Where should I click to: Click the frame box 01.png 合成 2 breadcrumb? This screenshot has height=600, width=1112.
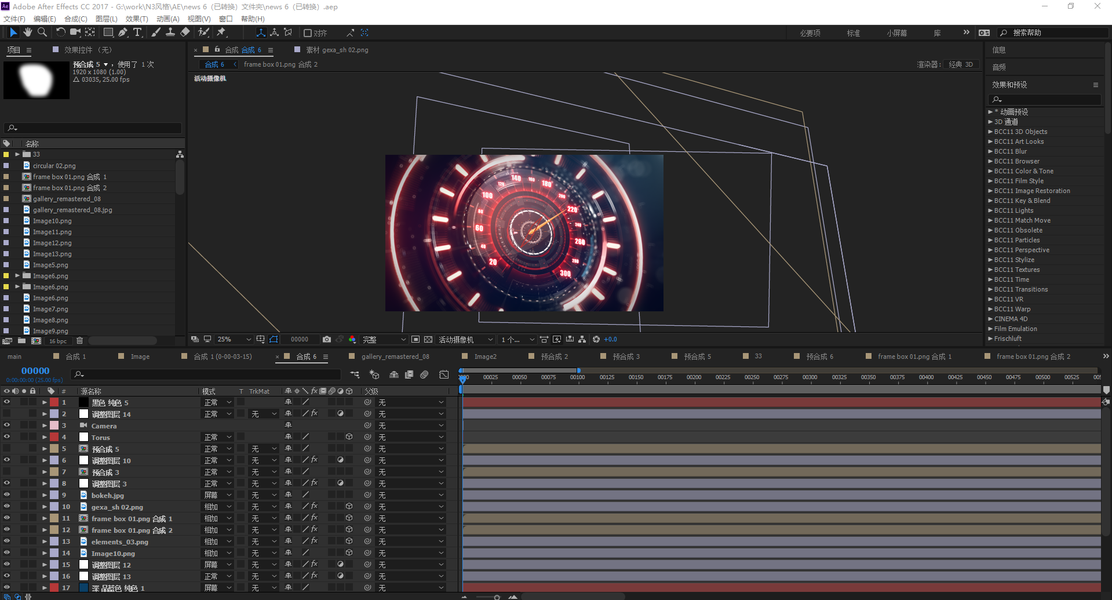[x=280, y=65]
